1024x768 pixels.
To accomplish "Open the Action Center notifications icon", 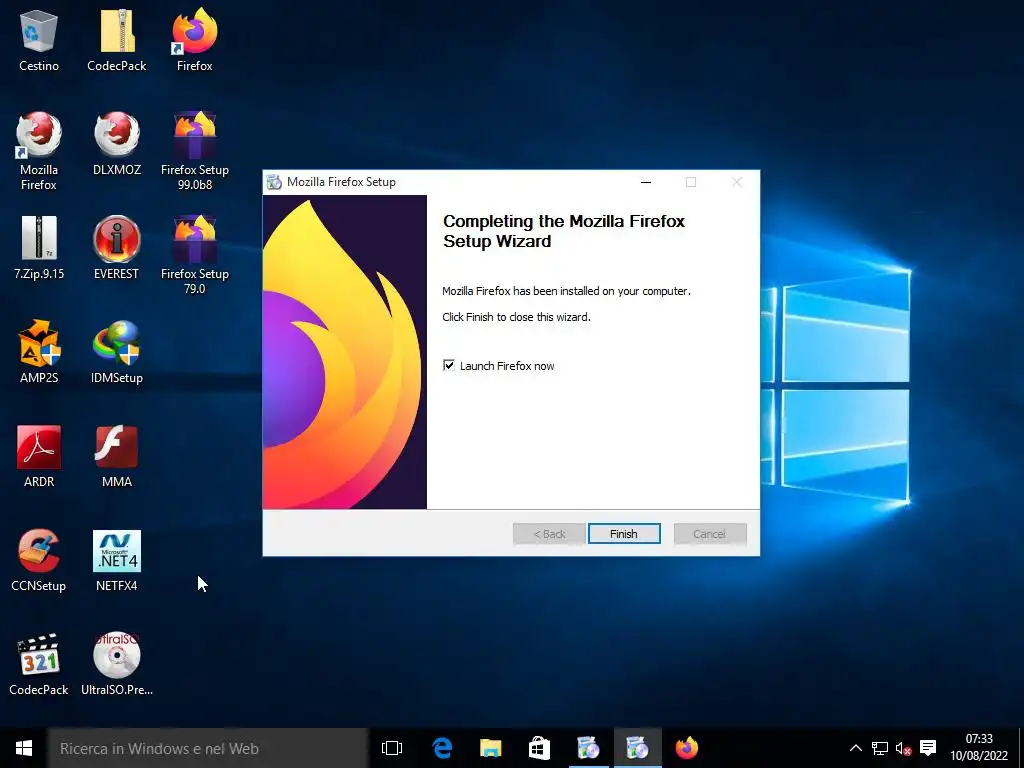I will pos(928,748).
